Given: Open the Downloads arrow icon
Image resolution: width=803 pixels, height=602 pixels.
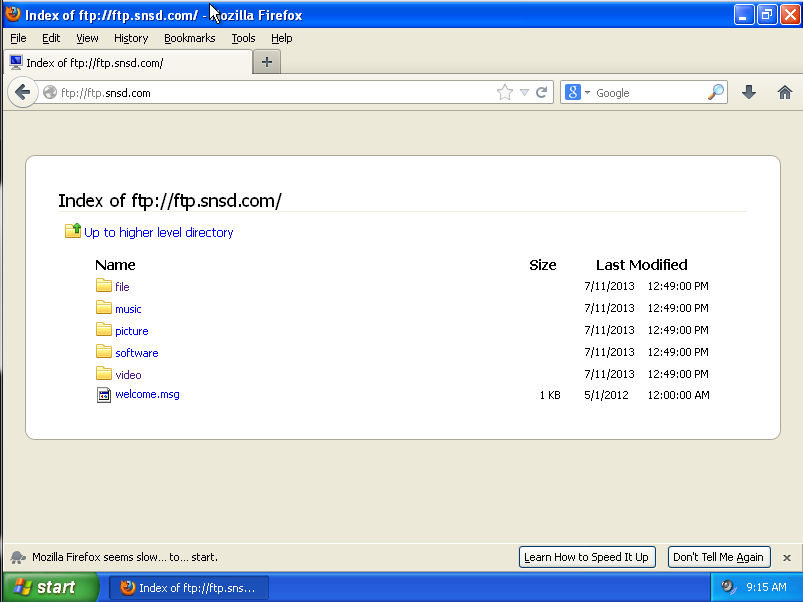Looking at the screenshot, I should pos(749,93).
